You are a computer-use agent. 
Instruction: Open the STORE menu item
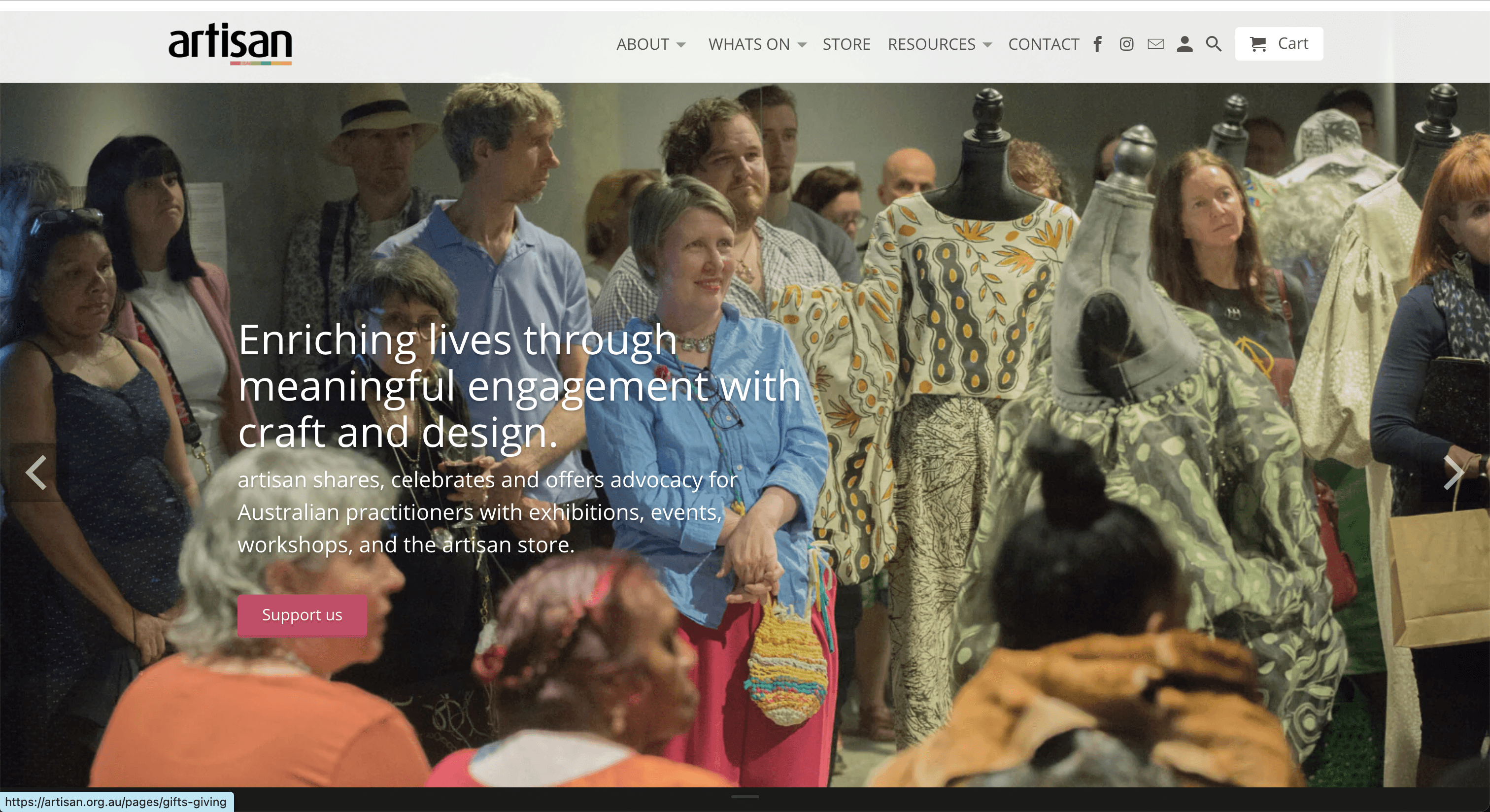tap(846, 44)
